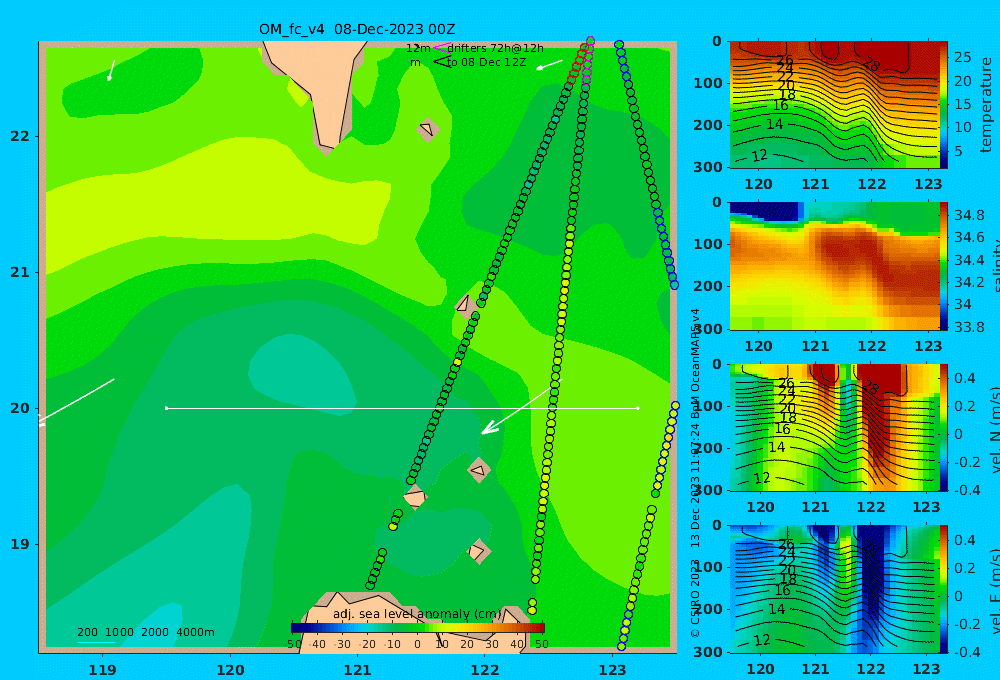This screenshot has height=680, width=1000.
Task: Click the vel. E panel colorbar
Action: point(944,589)
